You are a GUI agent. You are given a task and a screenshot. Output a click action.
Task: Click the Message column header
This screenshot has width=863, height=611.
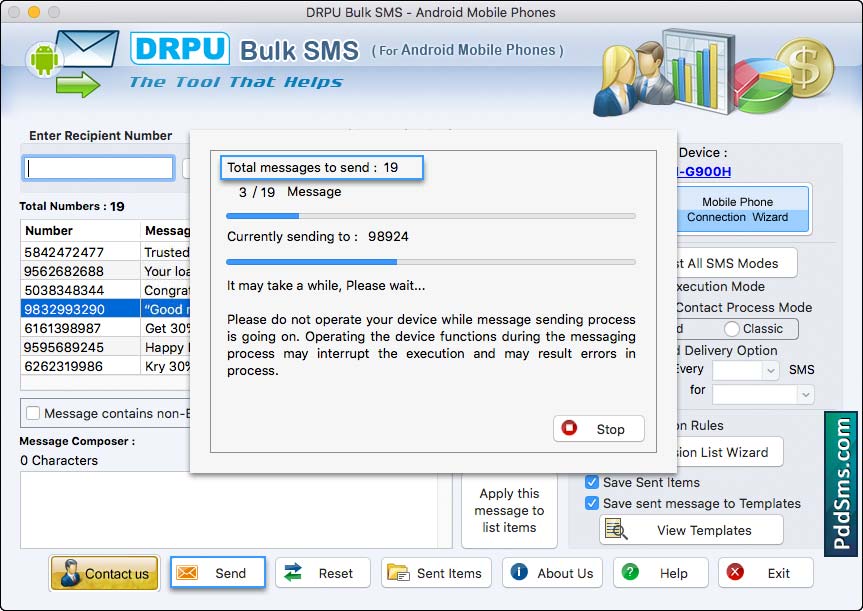pyautogui.click(x=166, y=231)
